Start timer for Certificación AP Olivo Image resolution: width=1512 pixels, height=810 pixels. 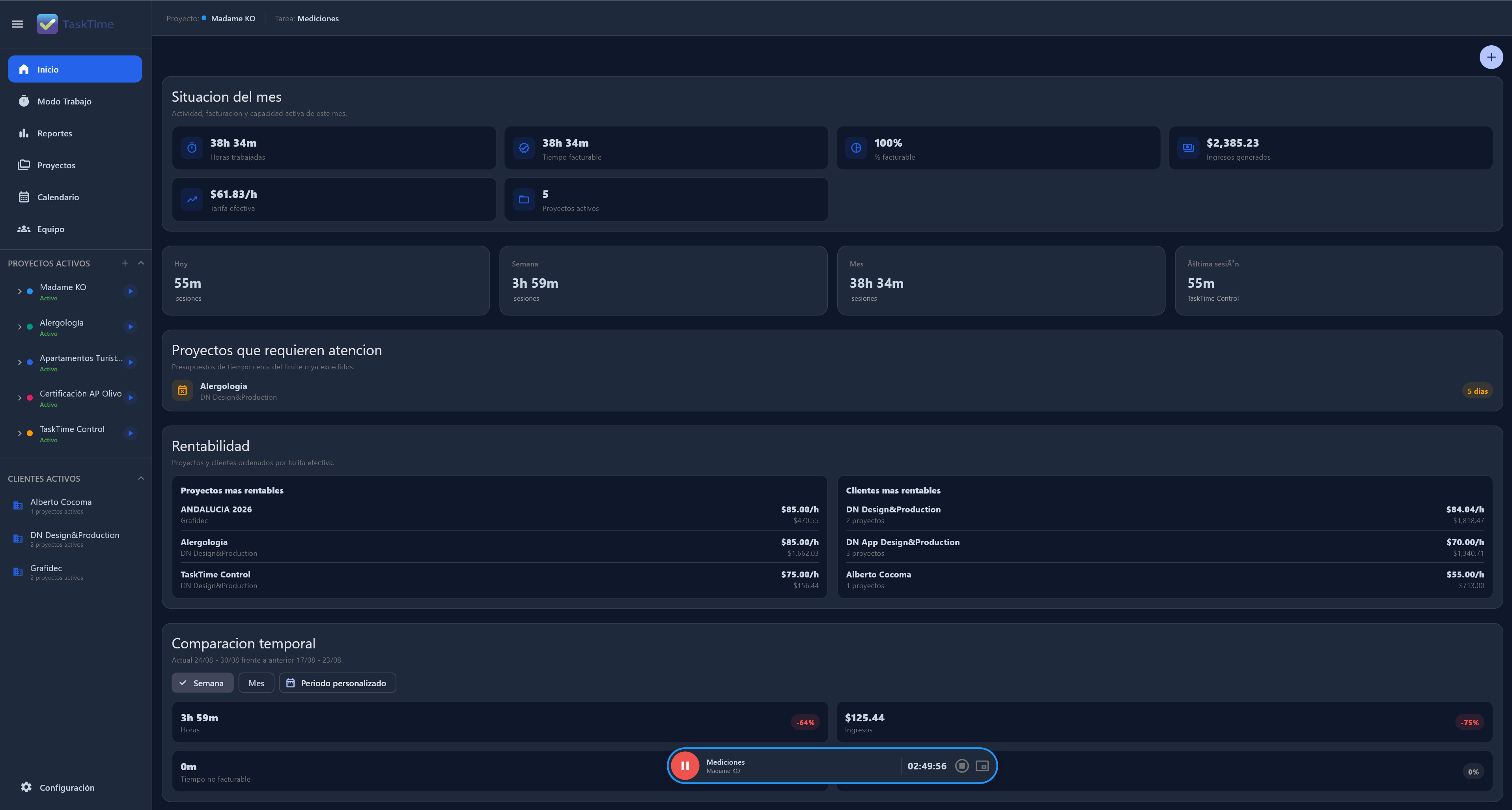coord(130,398)
